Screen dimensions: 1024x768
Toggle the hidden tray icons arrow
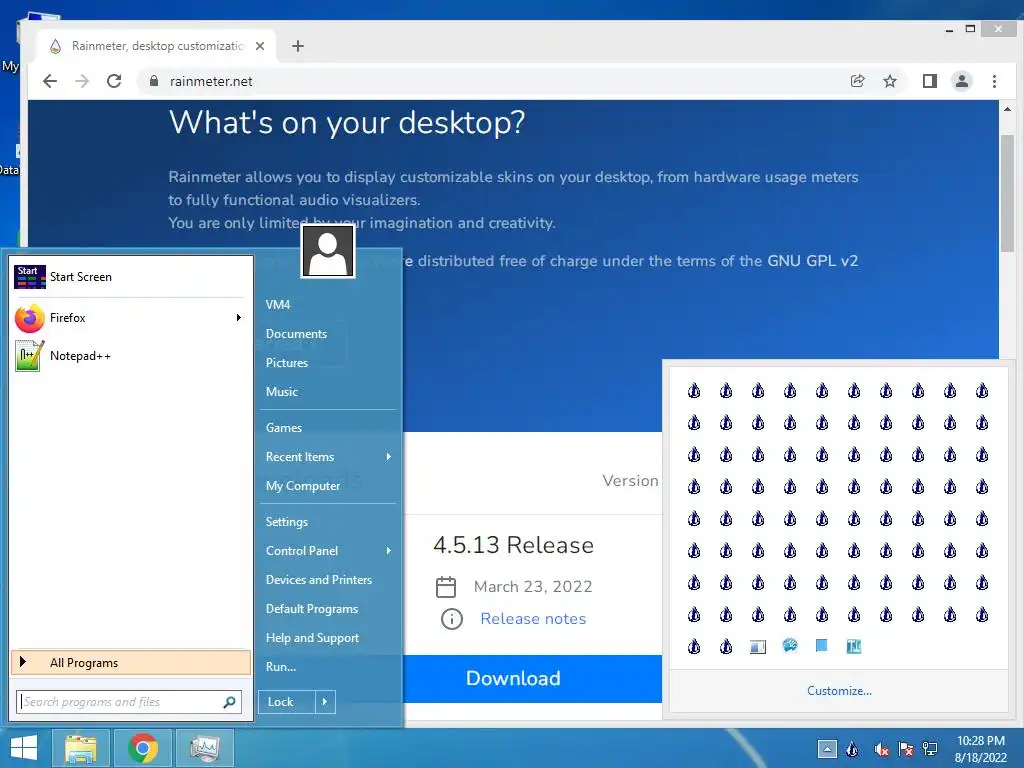(827, 749)
